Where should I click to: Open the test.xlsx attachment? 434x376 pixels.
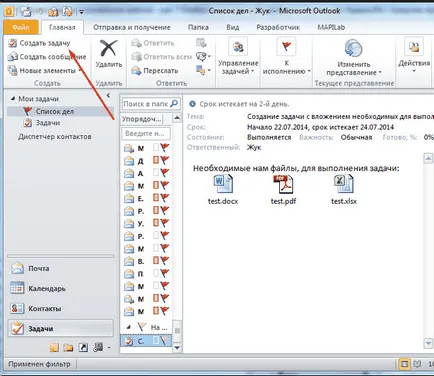click(x=344, y=189)
